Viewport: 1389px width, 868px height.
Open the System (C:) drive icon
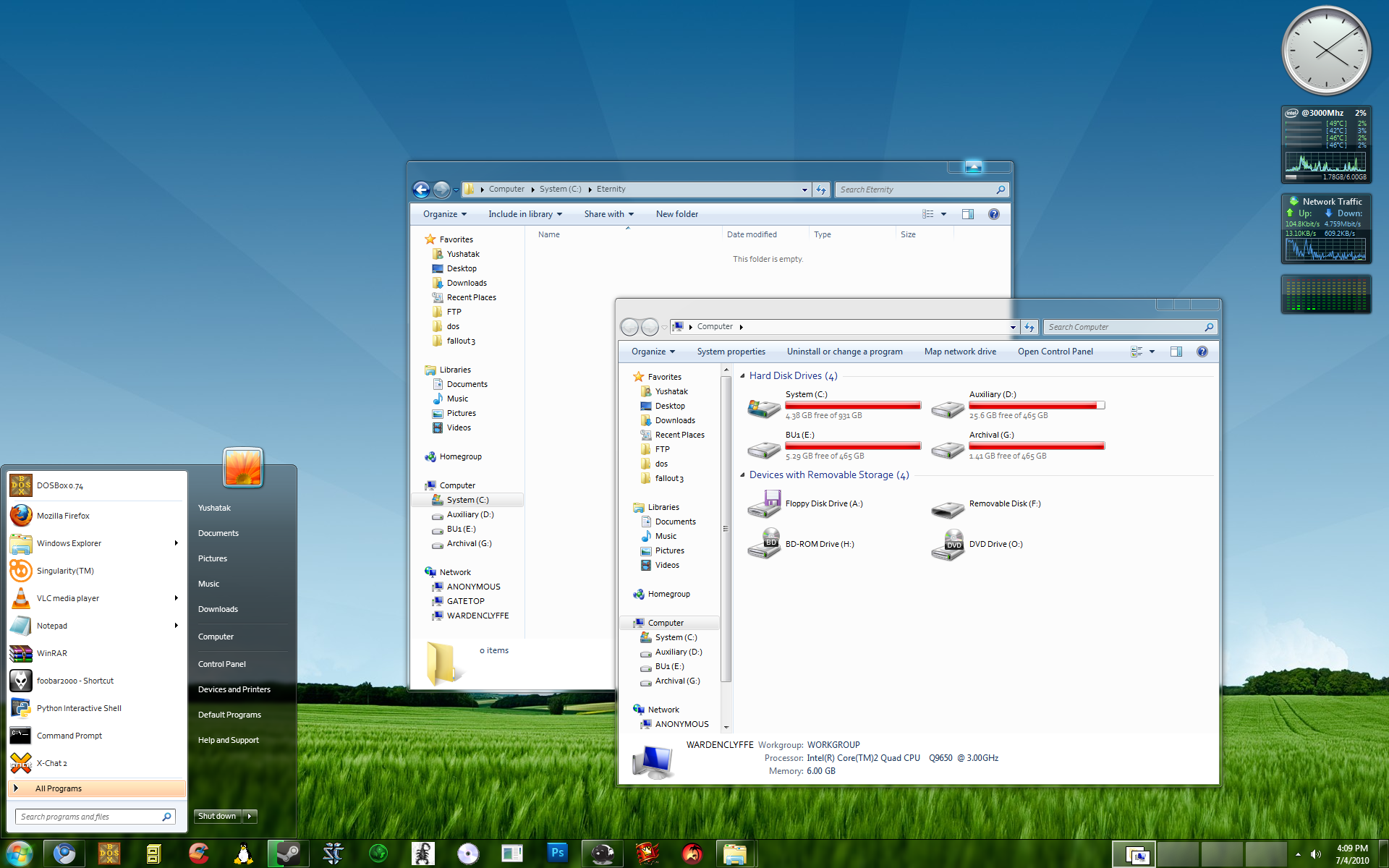(x=763, y=409)
